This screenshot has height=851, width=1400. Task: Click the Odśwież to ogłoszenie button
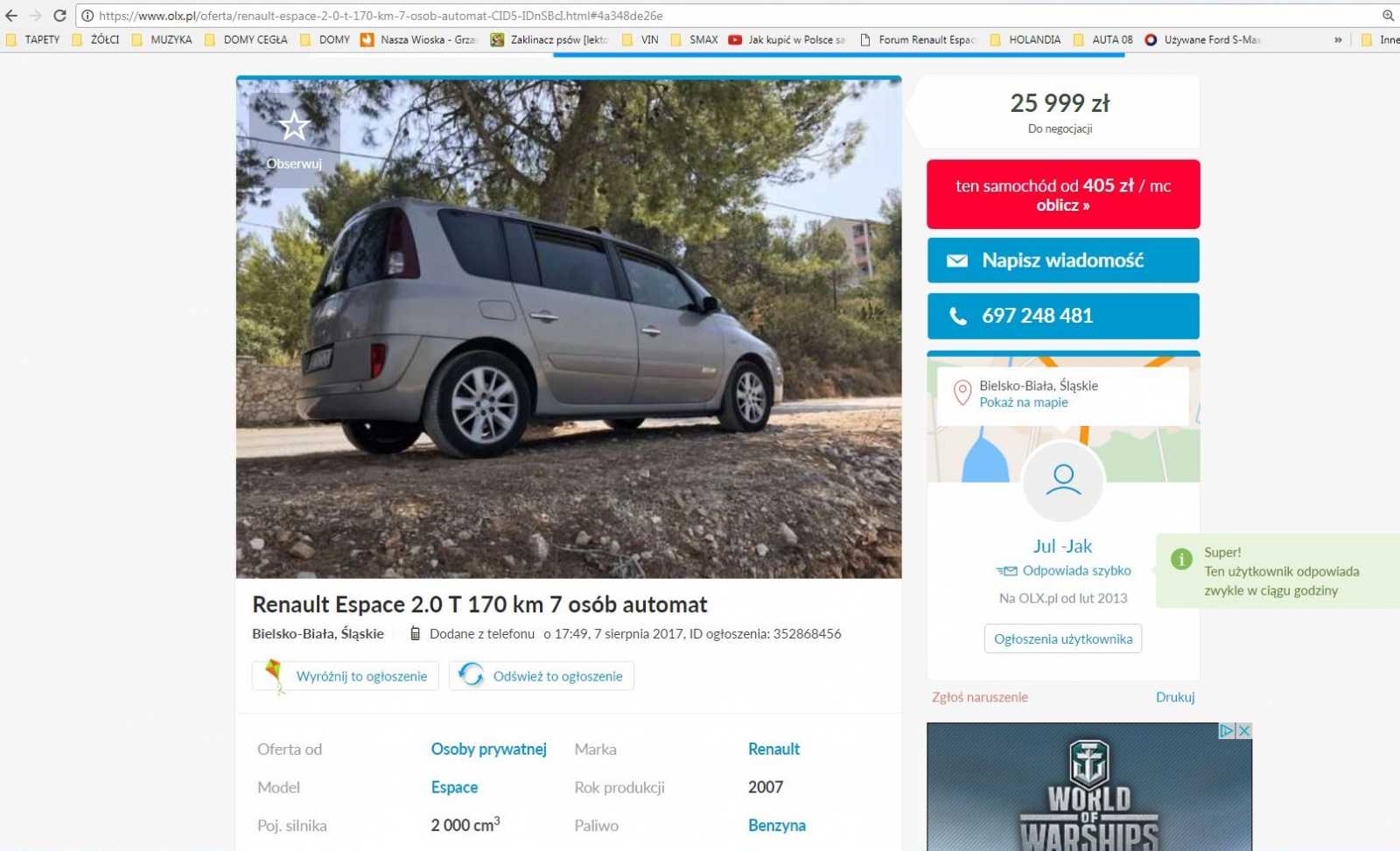542,676
